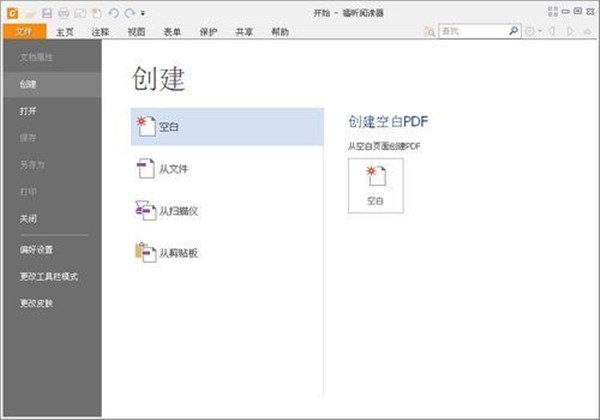
Task: Select 打开 in the file sidebar
Action: coord(28,111)
